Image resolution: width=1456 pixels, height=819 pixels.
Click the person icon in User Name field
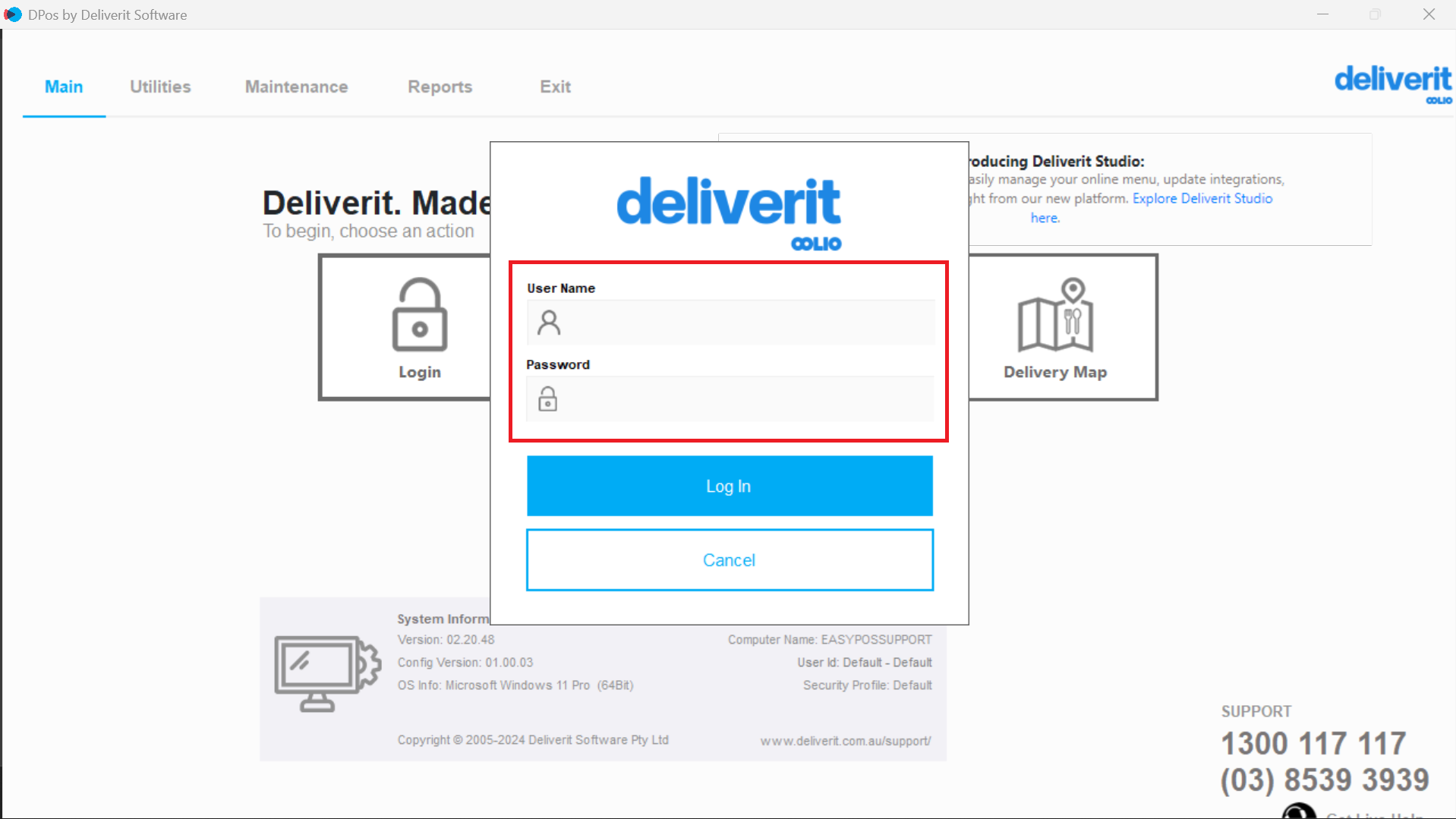(x=549, y=322)
